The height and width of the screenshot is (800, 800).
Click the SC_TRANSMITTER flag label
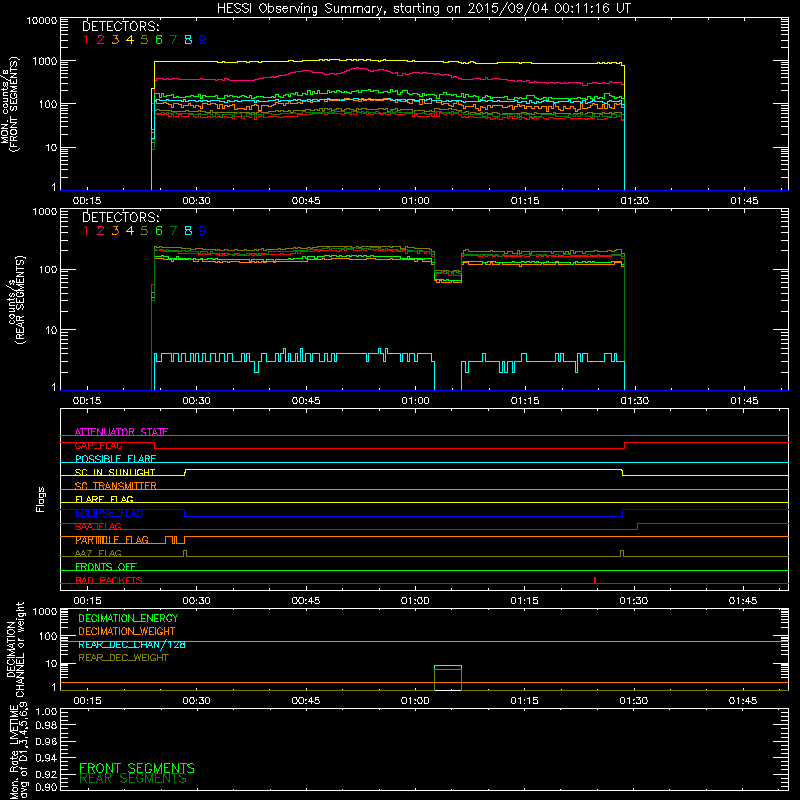pyautogui.click(x=115, y=486)
